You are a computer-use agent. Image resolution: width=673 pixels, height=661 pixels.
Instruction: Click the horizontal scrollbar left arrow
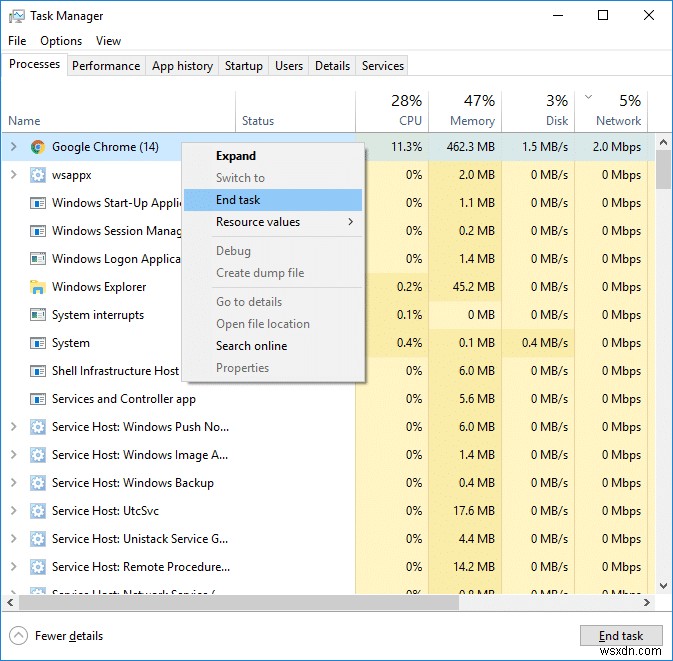coord(10,603)
